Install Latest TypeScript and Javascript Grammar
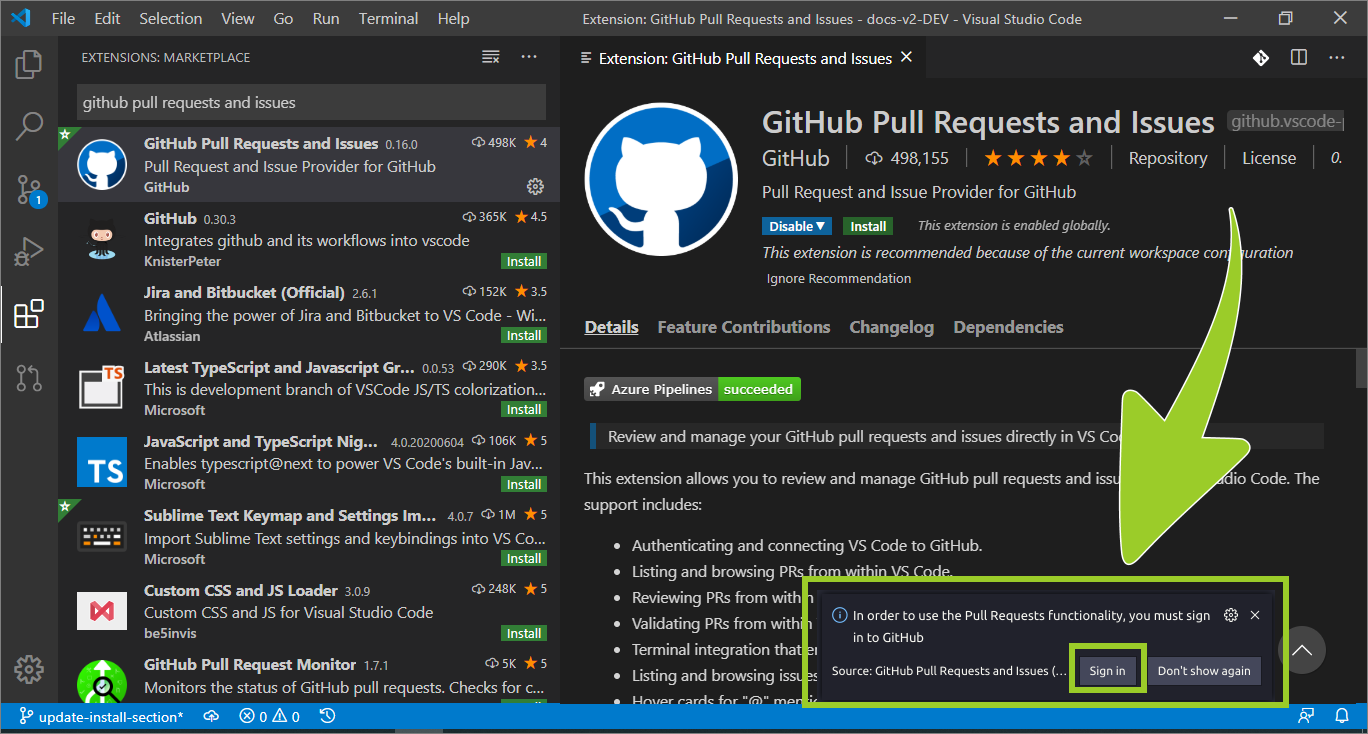 [524, 409]
